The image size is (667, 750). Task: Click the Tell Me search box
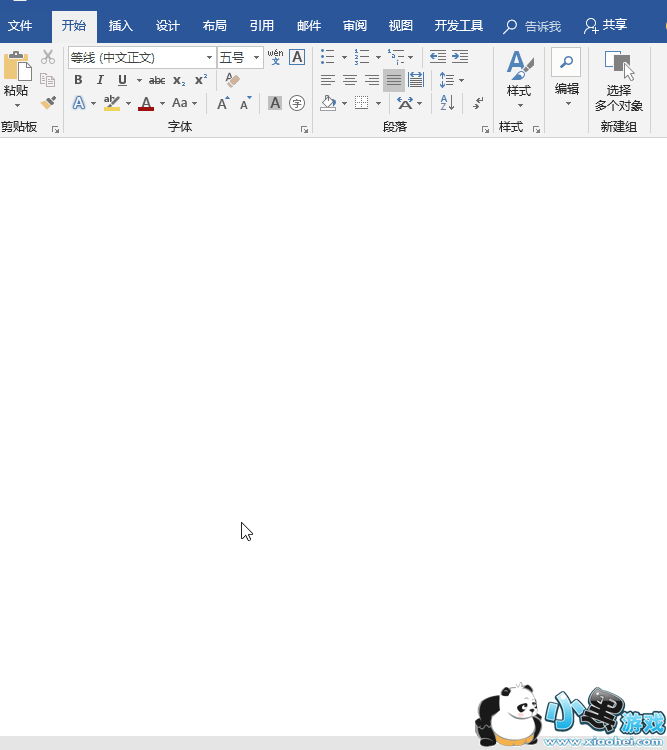coord(532,26)
